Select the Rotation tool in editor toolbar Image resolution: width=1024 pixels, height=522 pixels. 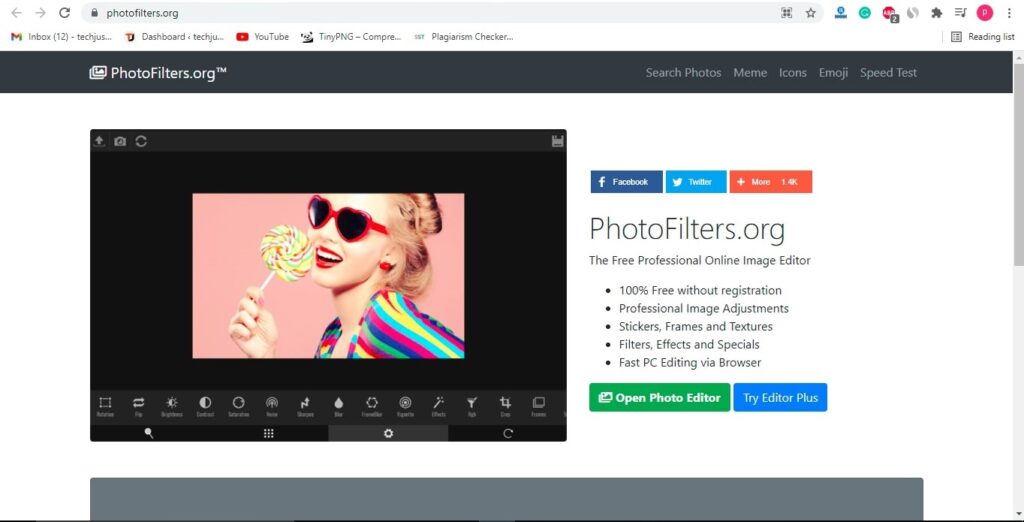105,403
